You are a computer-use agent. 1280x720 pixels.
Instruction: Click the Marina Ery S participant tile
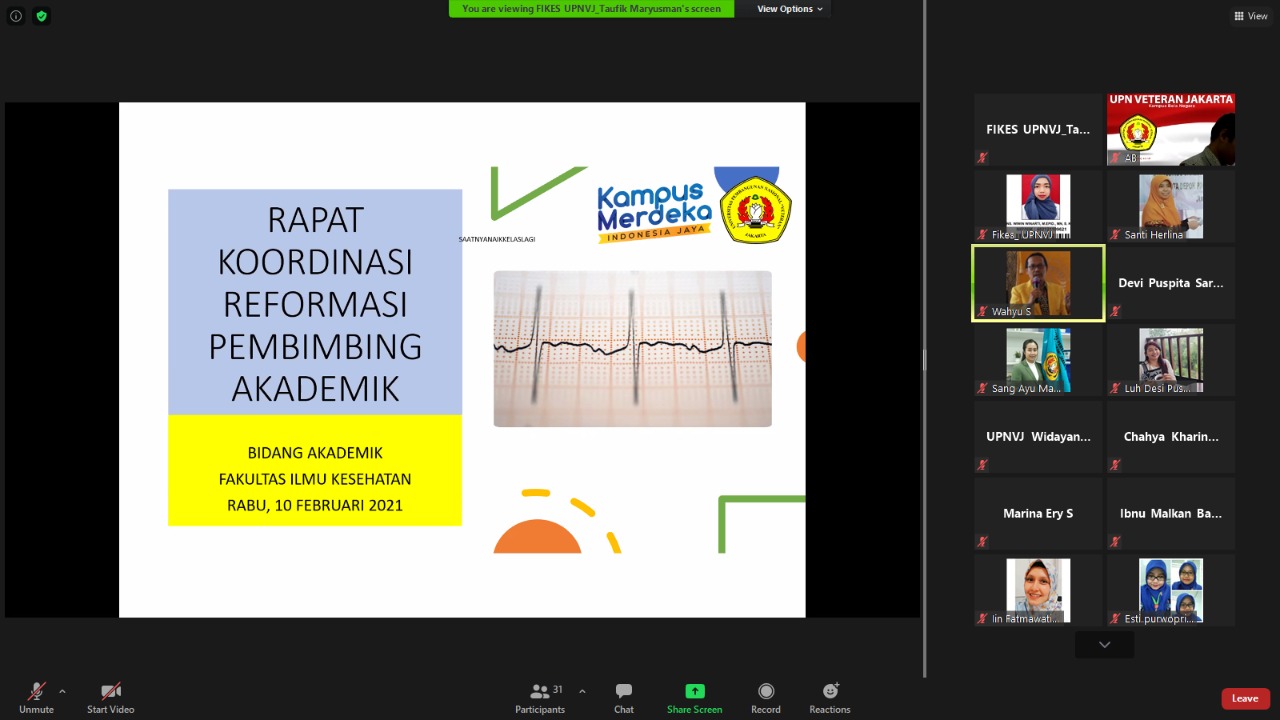[1038, 514]
